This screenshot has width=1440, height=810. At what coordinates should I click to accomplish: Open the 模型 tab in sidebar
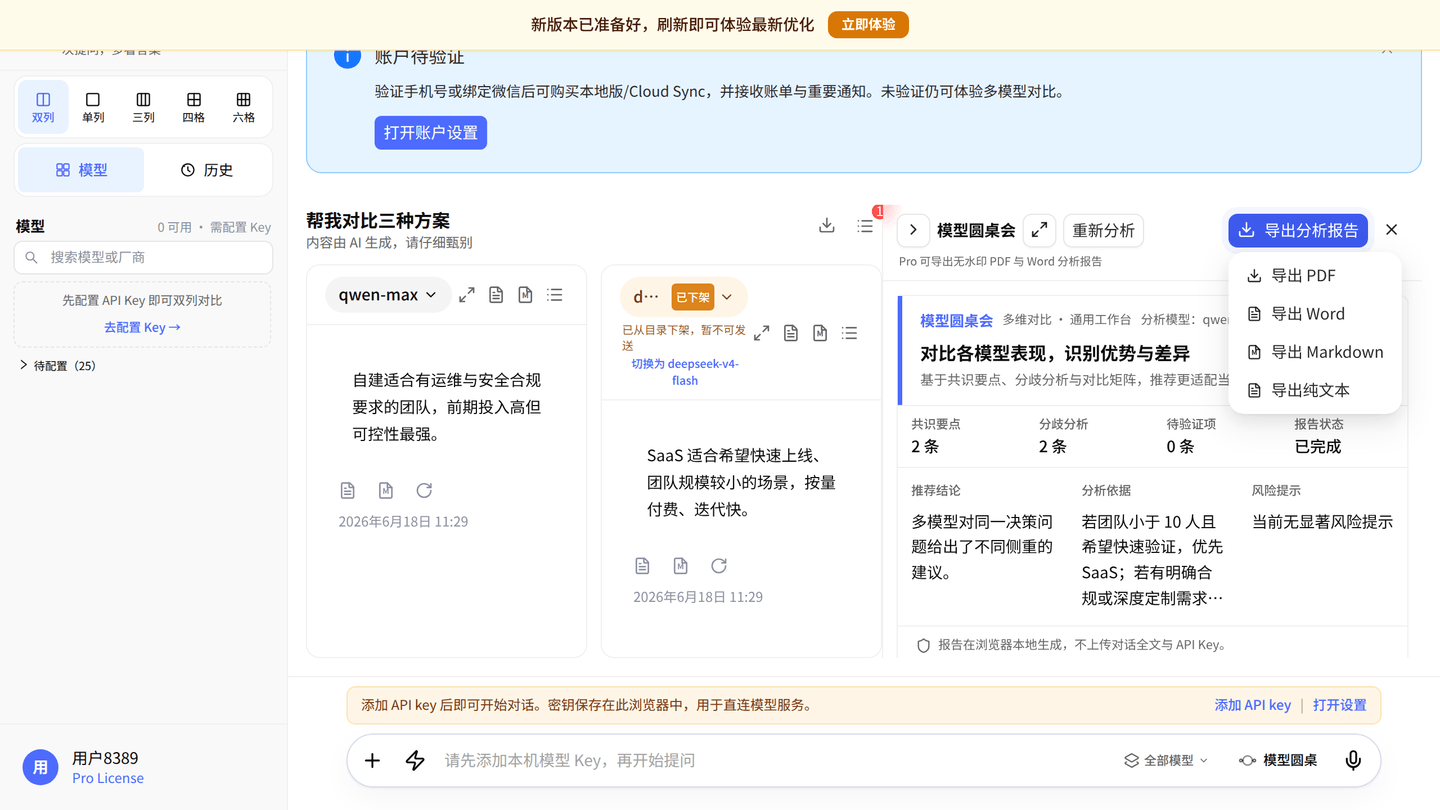pyautogui.click(x=81, y=170)
